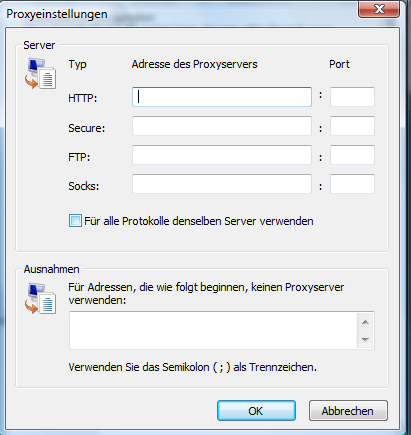The width and height of the screenshot is (411, 435).
Task: Click the 'Adresse des Proxyservers' column heading
Action: click(x=194, y=64)
